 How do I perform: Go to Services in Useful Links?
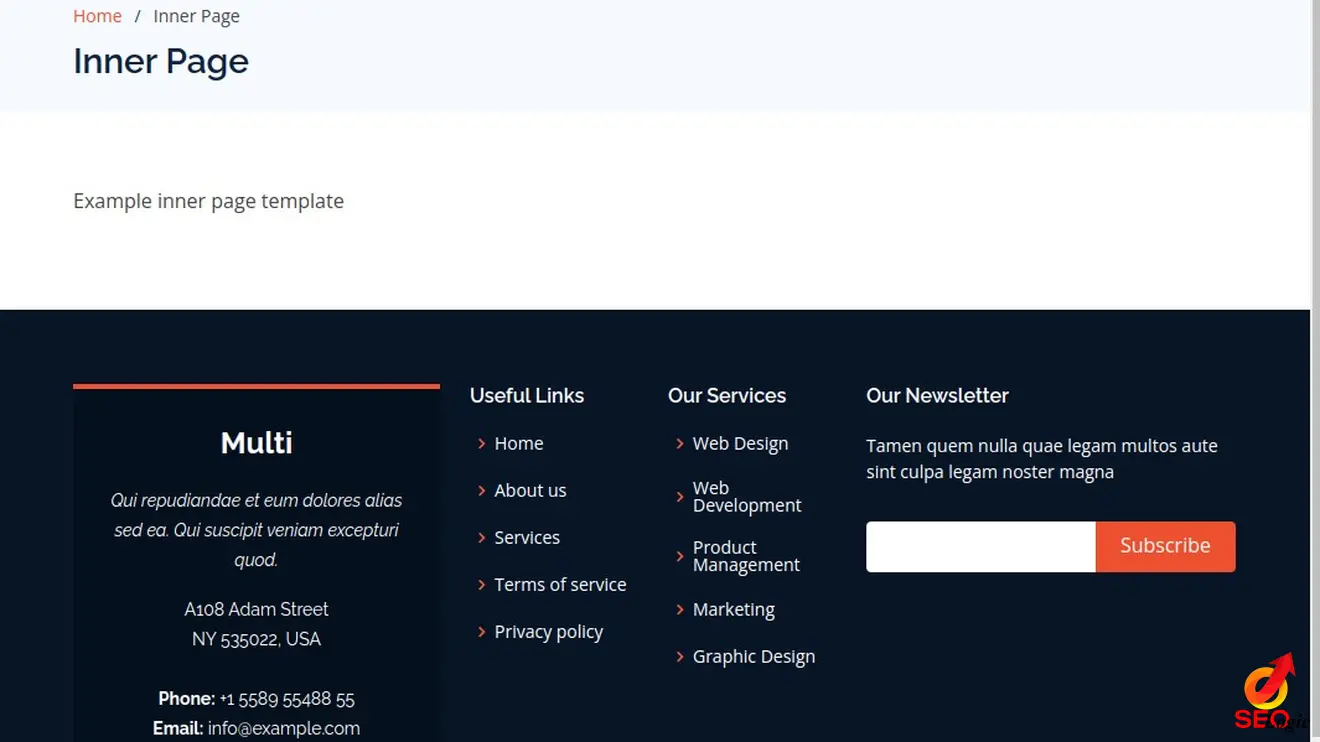[527, 538]
